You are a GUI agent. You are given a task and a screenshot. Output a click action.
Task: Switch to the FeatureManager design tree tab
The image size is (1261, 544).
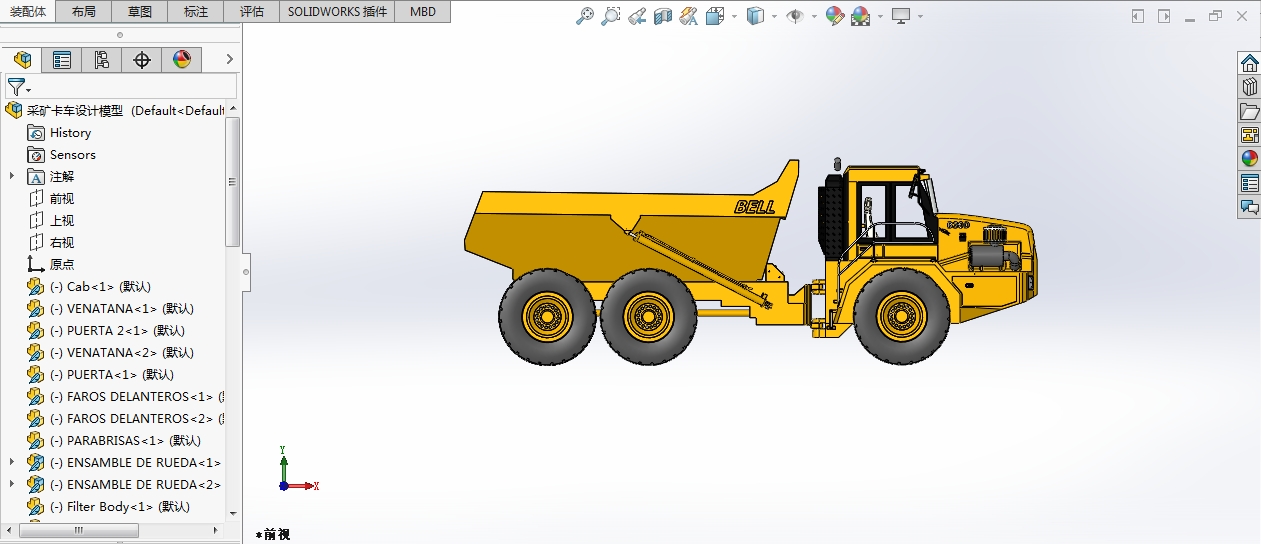[22, 60]
